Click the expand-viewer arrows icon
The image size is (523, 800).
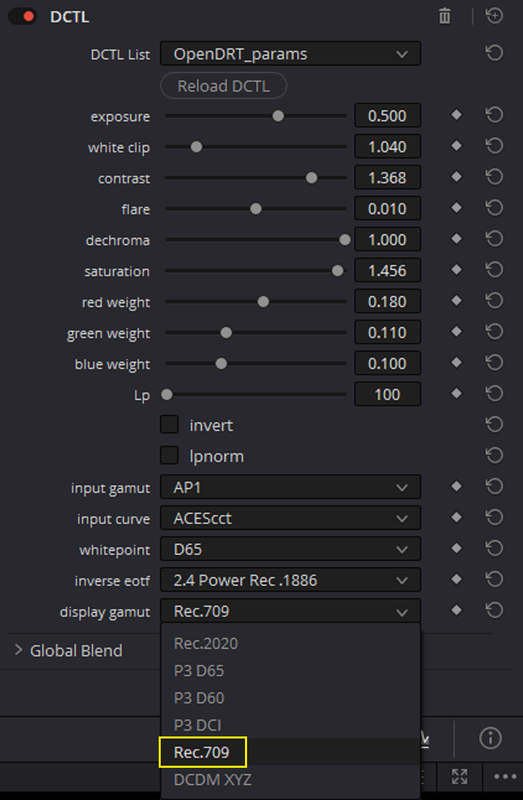(460, 777)
